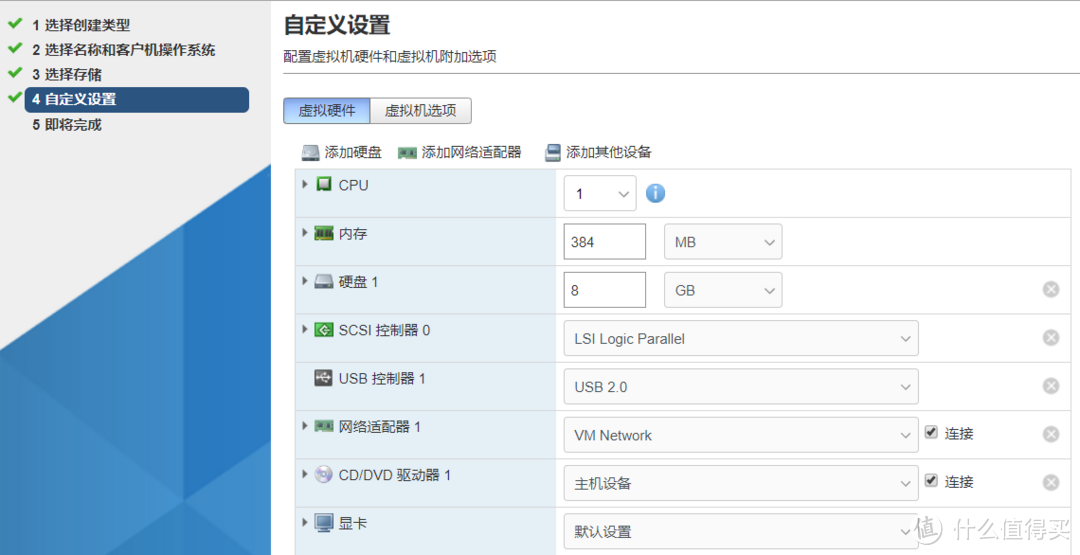The height and width of the screenshot is (555, 1080).
Task: Click the memory module icon
Action: [x=324, y=233]
